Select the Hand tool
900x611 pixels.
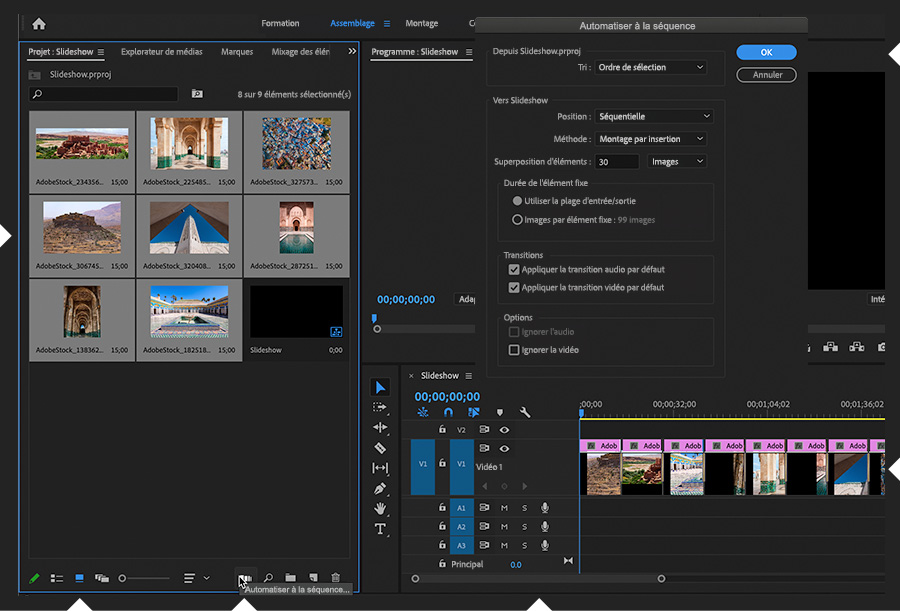[x=380, y=509]
